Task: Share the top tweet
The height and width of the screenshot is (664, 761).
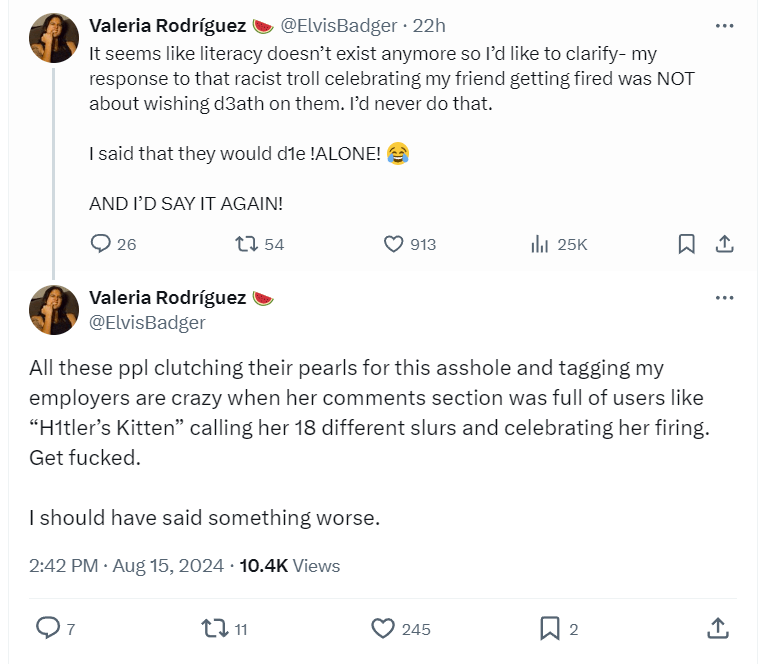Action: click(x=725, y=244)
